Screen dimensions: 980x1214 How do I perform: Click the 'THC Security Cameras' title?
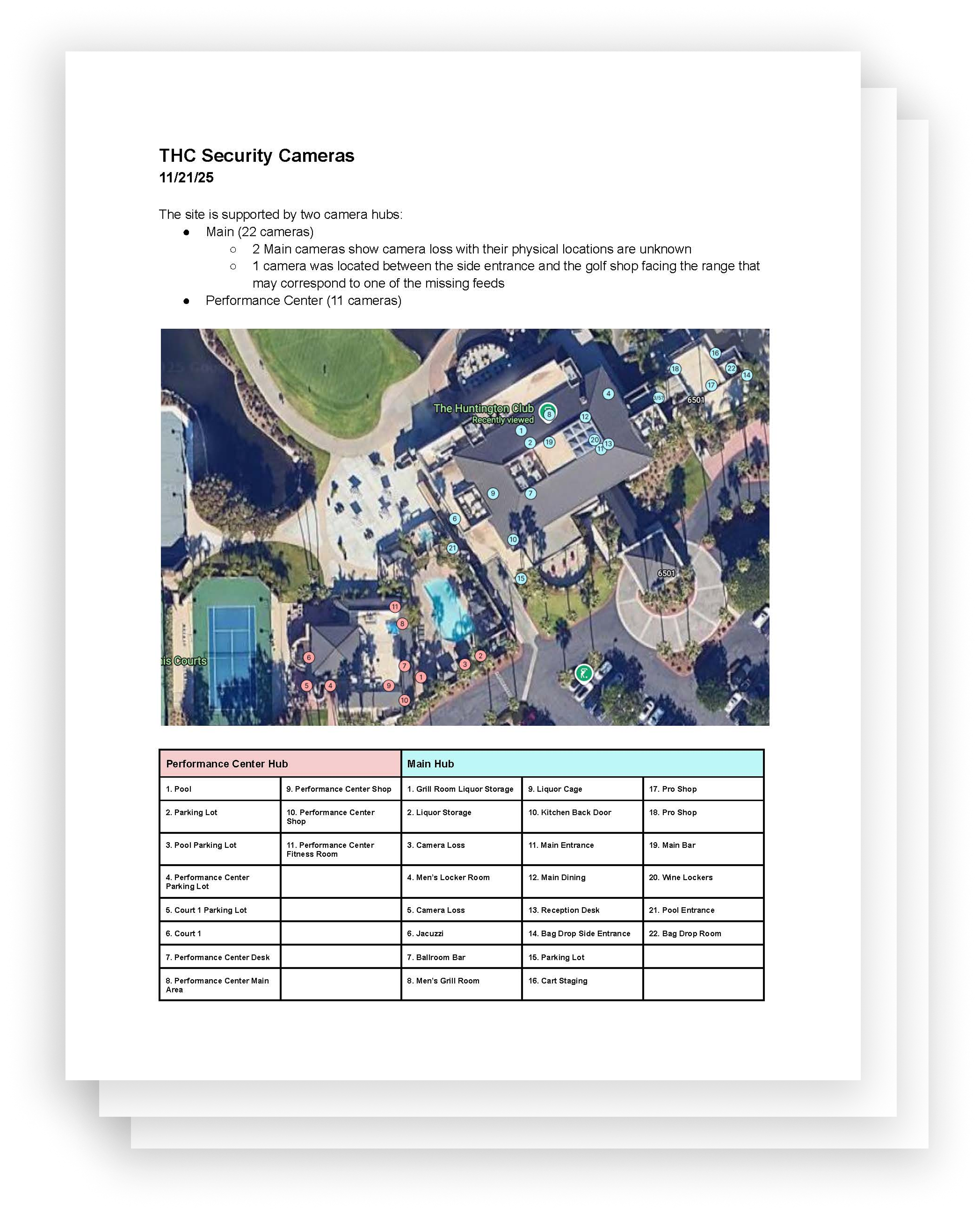point(256,155)
